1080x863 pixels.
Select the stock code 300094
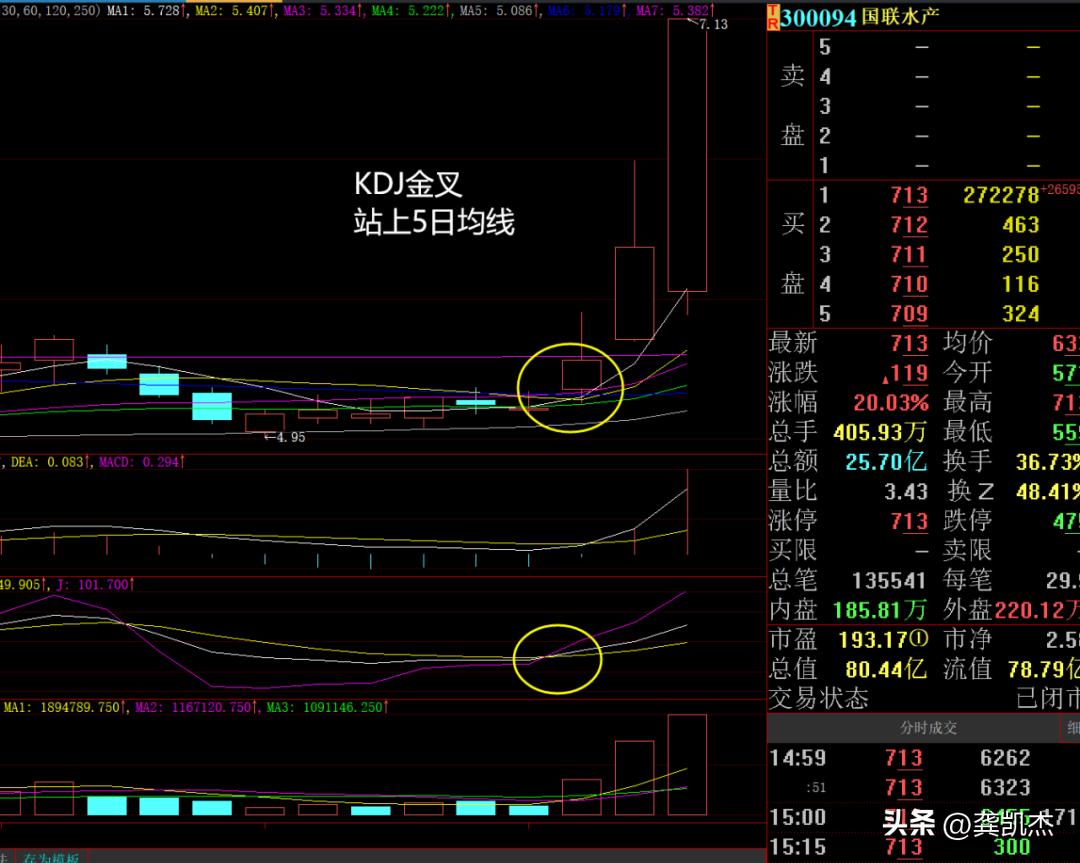pos(818,18)
